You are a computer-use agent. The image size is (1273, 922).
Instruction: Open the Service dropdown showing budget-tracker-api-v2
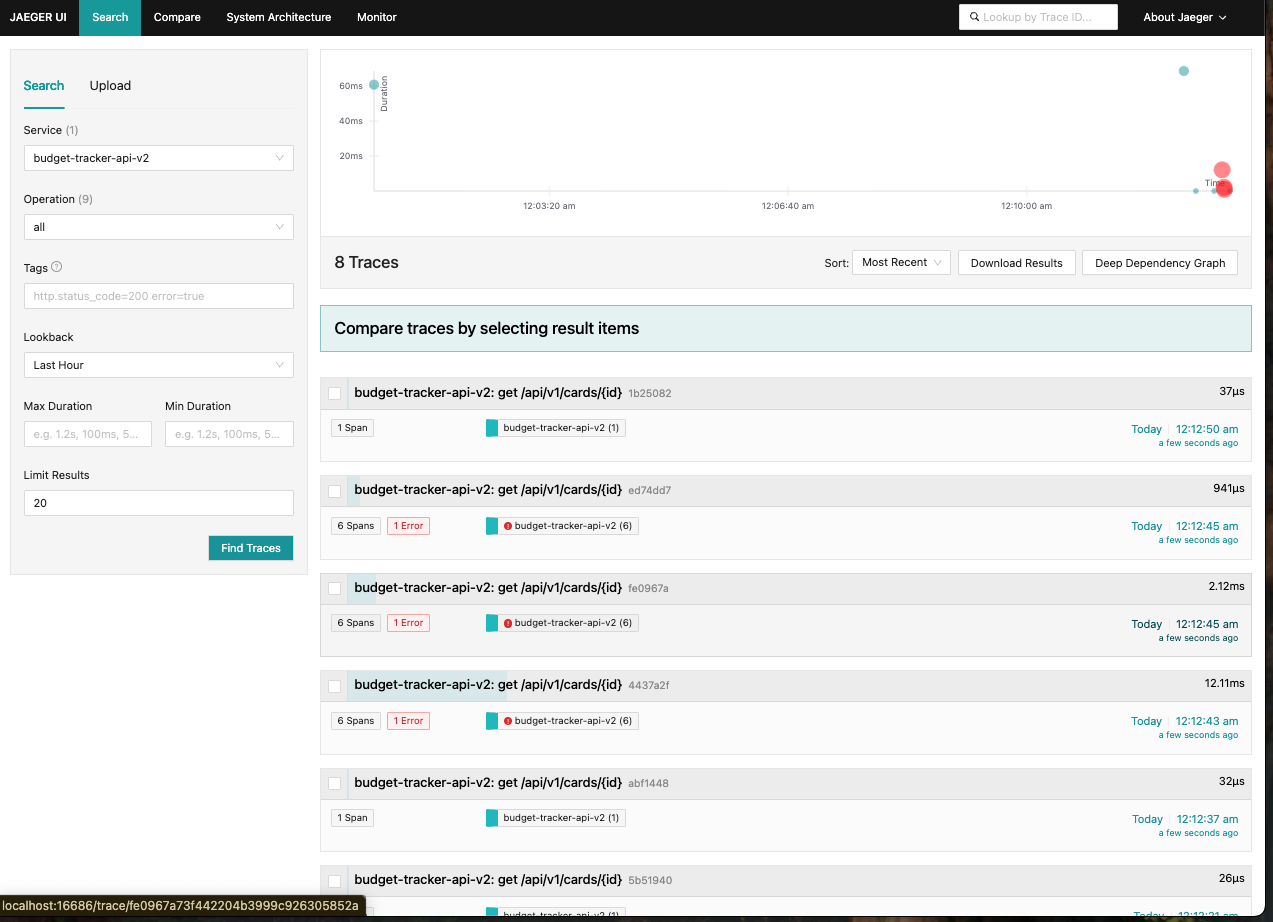coord(158,158)
